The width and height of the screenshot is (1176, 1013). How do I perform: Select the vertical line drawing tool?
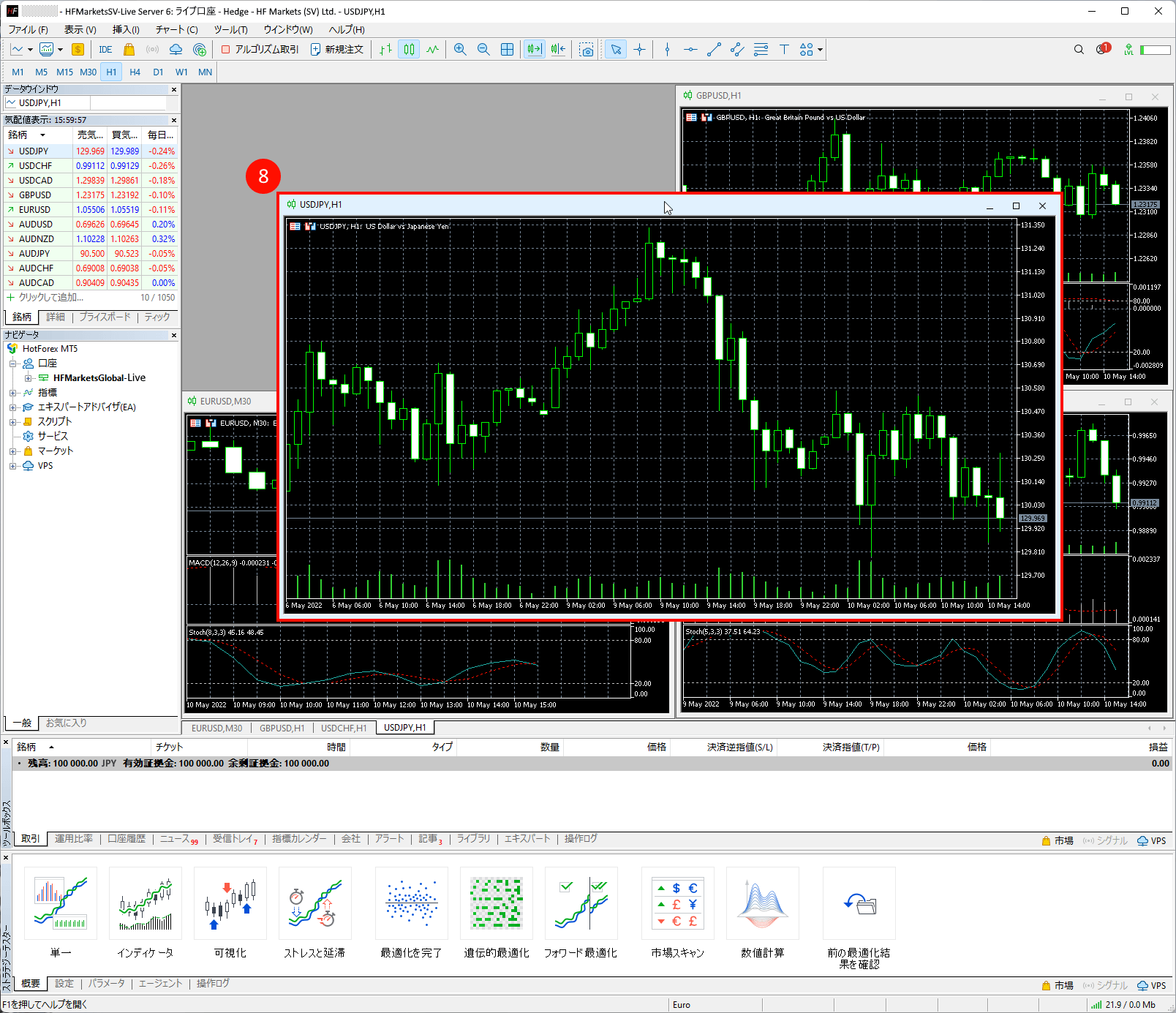(667, 50)
